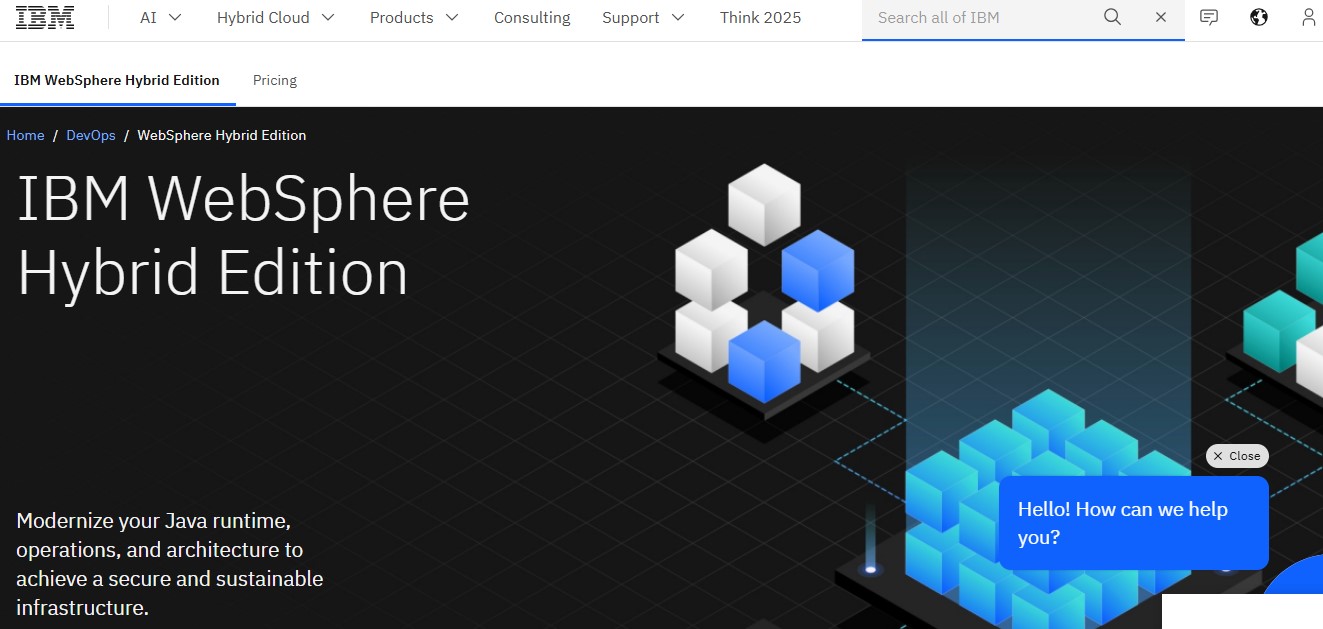The height and width of the screenshot is (629, 1323).
Task: Close the chat greeting popup
Action: click(x=1237, y=456)
